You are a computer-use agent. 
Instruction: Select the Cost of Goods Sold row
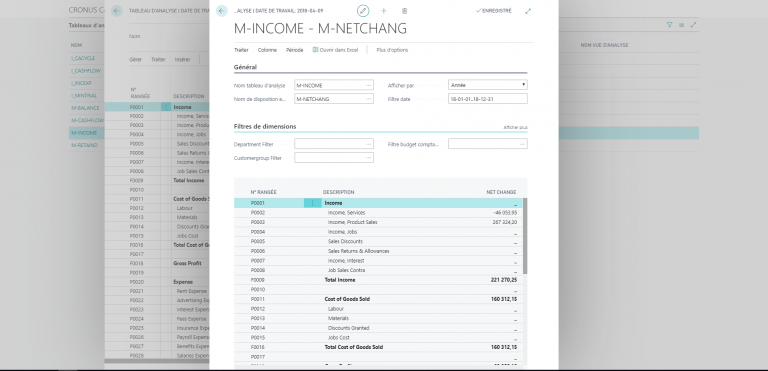[378, 299]
